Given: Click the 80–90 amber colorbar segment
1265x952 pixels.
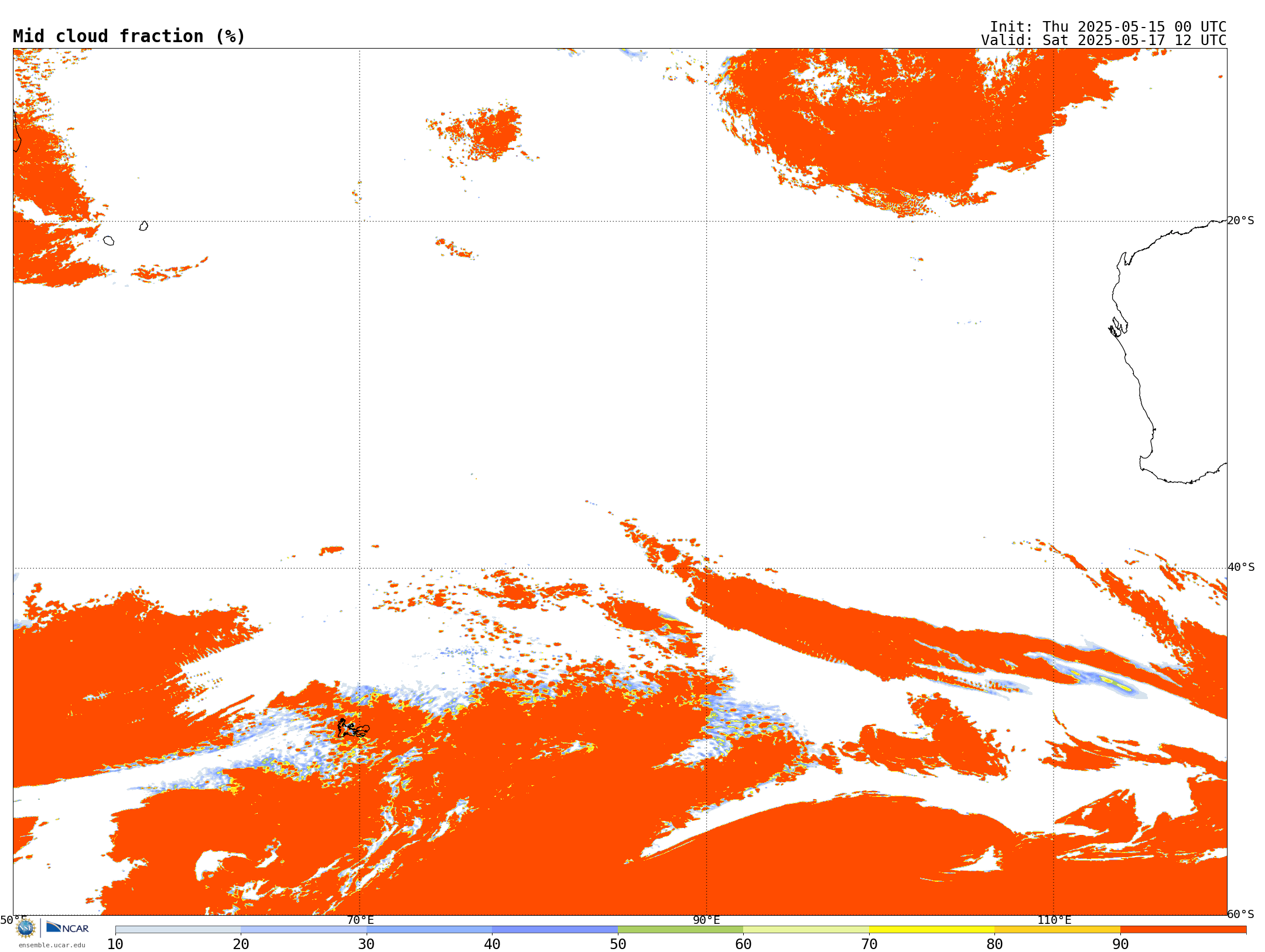Looking at the screenshot, I should pyautogui.click(x=1057, y=930).
